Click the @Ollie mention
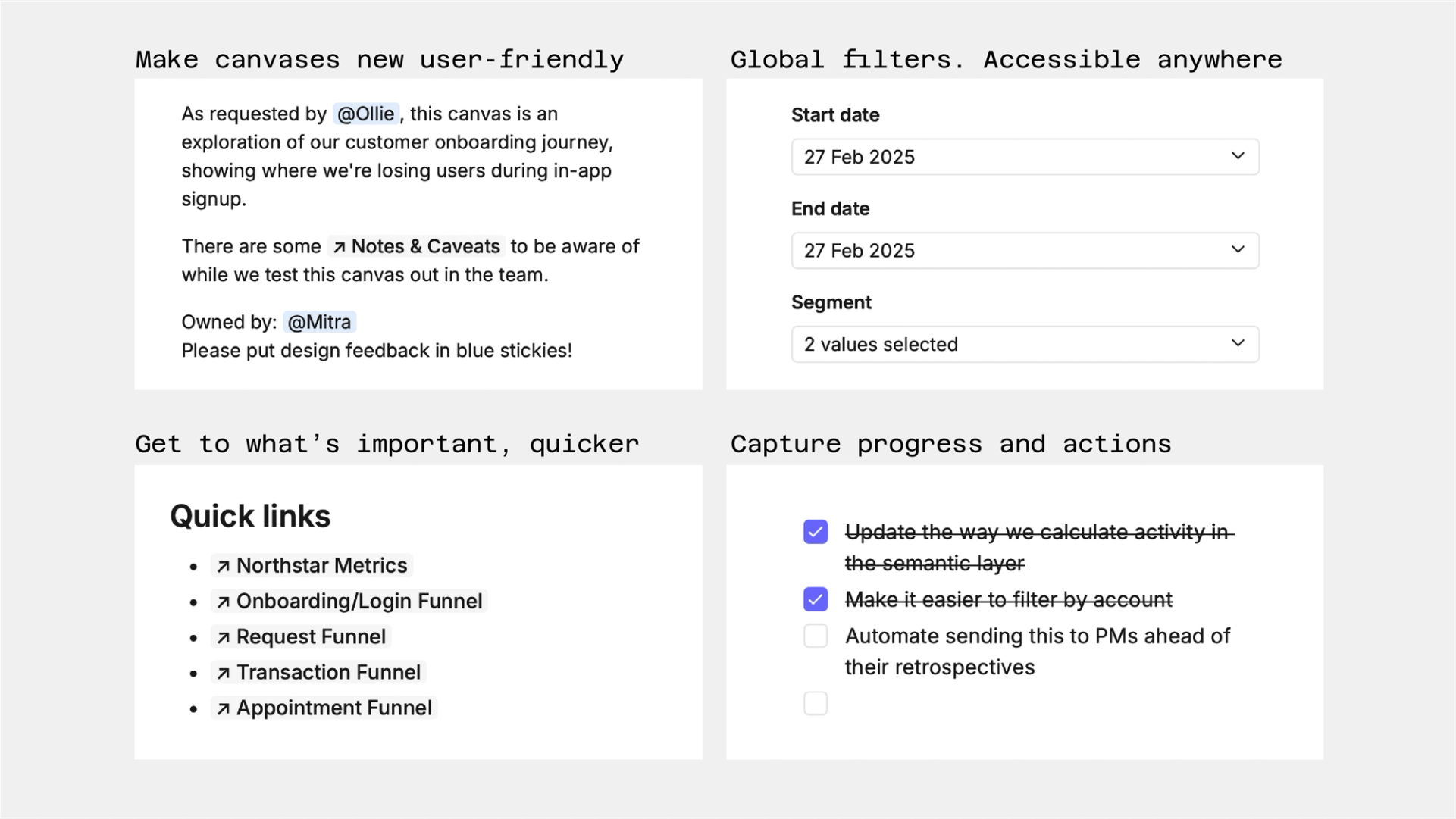This screenshot has width=1456, height=819. (365, 114)
